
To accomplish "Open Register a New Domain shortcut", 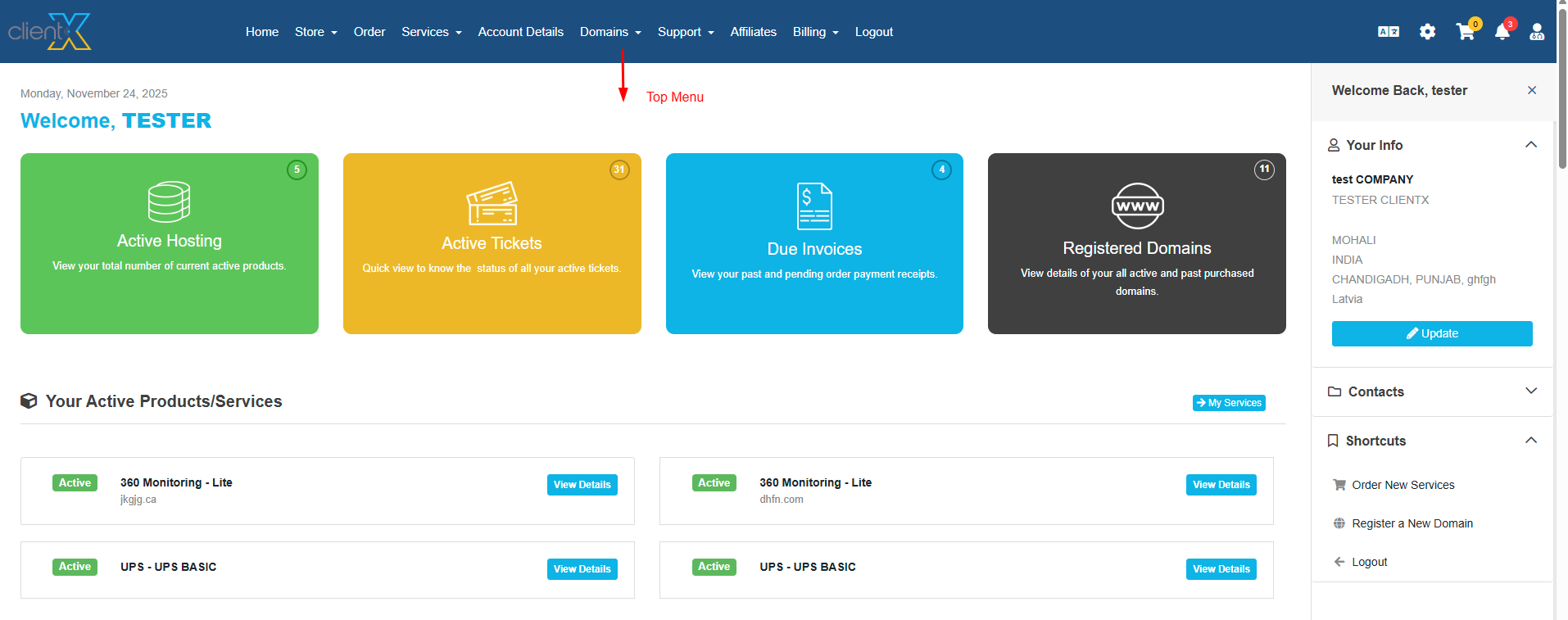I will (x=1412, y=523).
